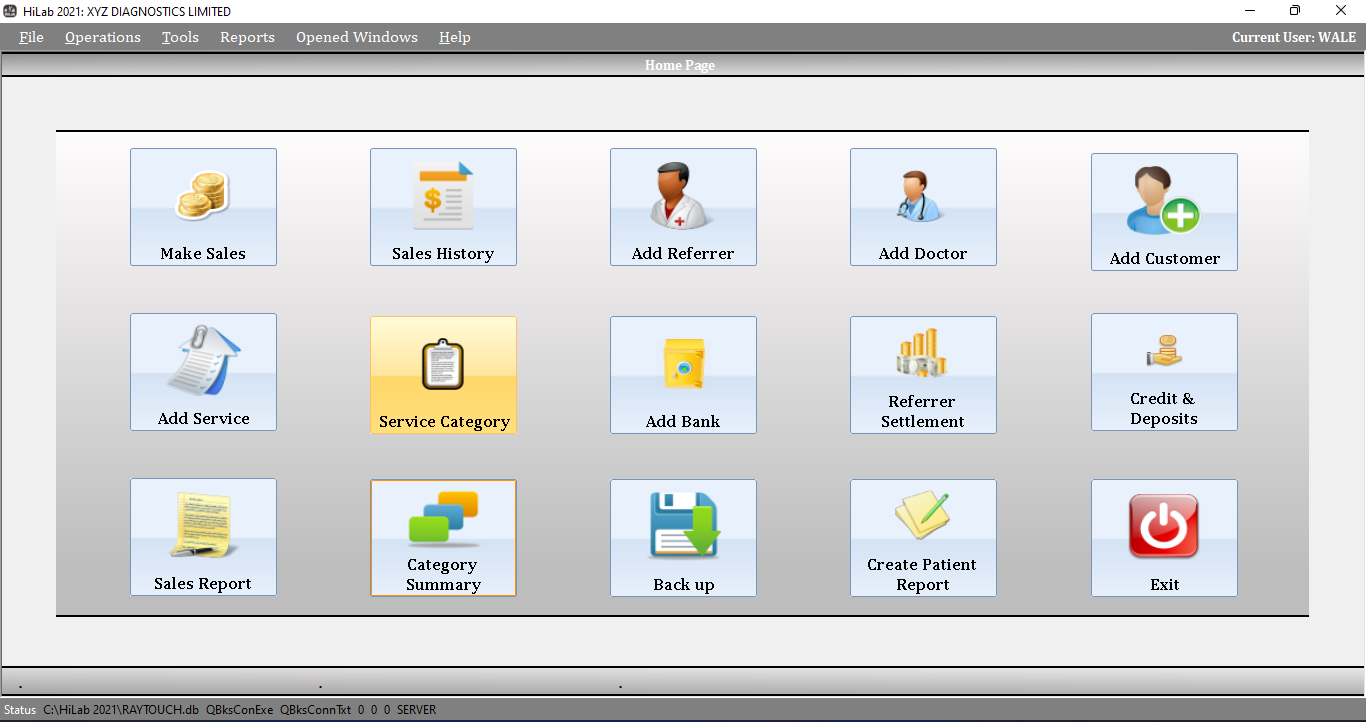Open the File menu
The width and height of the screenshot is (1366, 722).
coord(32,37)
